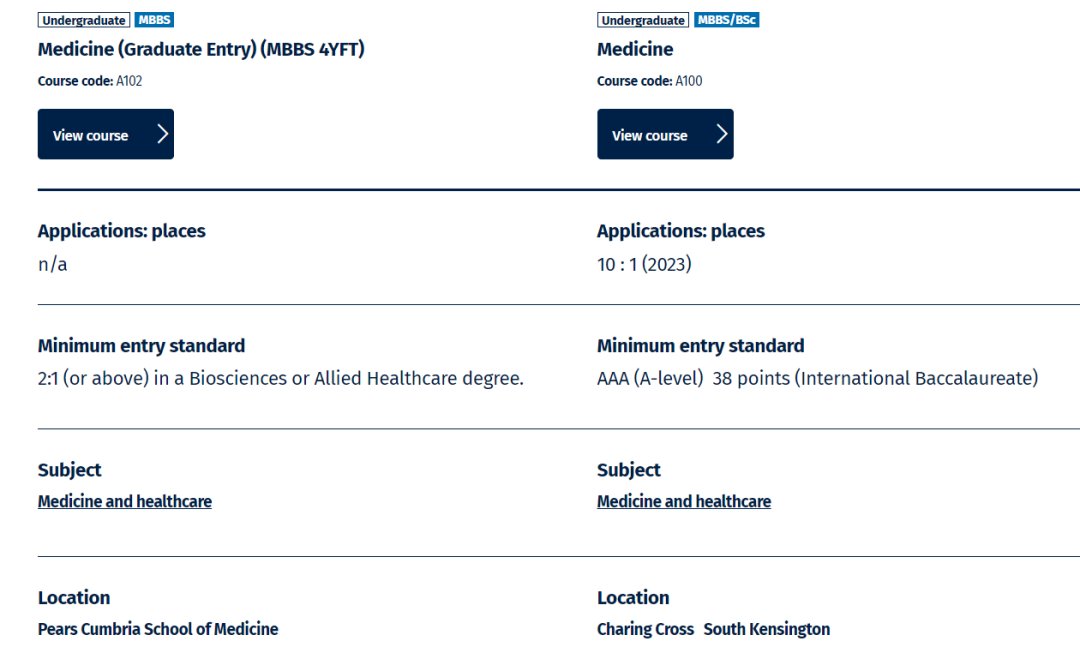The width and height of the screenshot is (1080, 659).
Task: Click Course code A102 text
Action: [x=90, y=81]
